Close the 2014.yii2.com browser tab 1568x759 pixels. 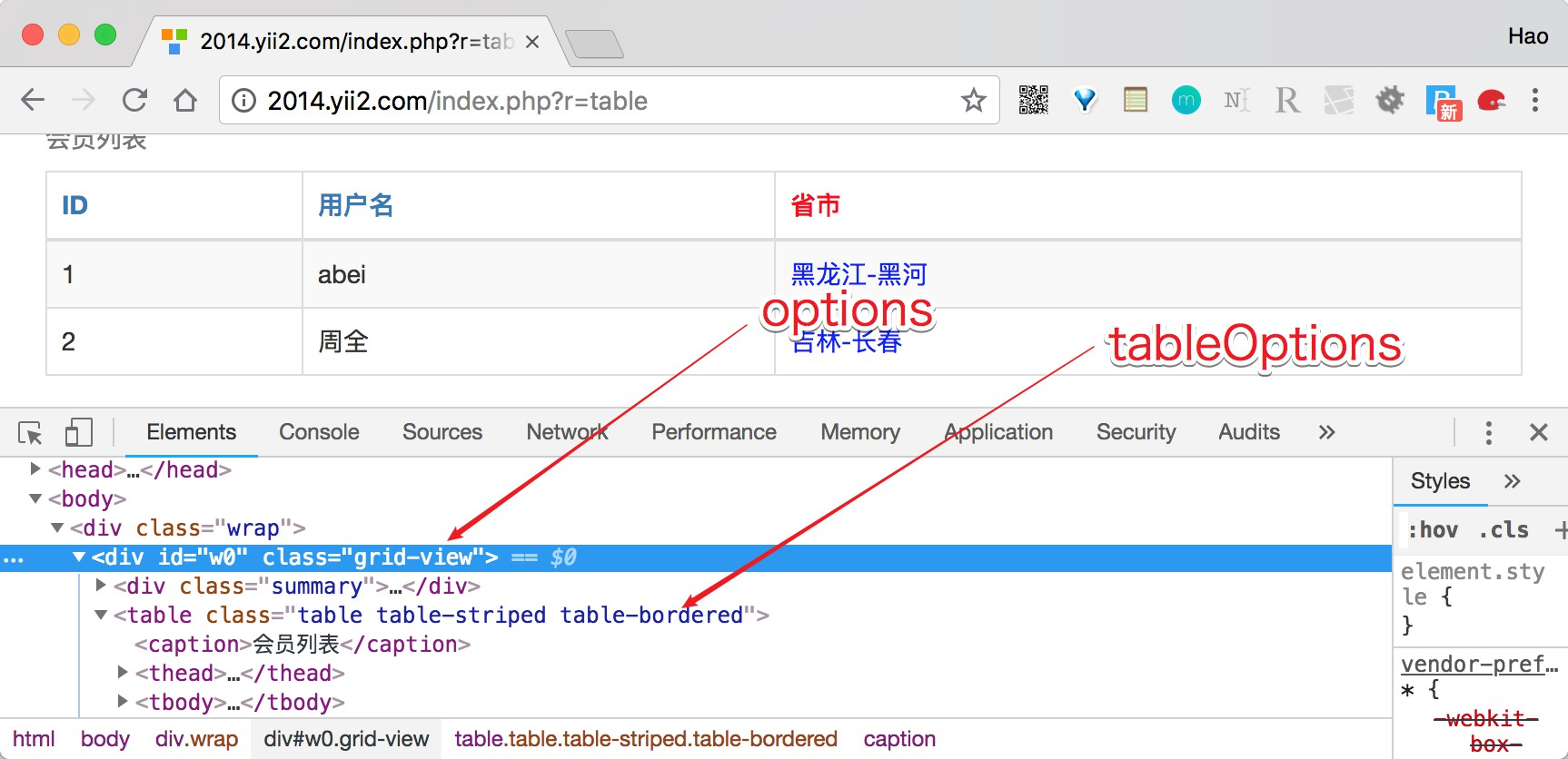[532, 42]
